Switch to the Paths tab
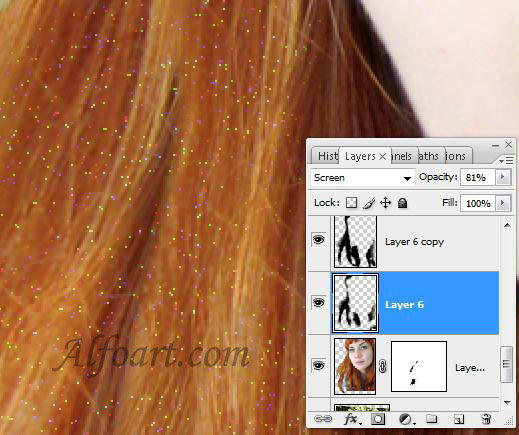Screen dimensions: 519x435 click(431, 156)
